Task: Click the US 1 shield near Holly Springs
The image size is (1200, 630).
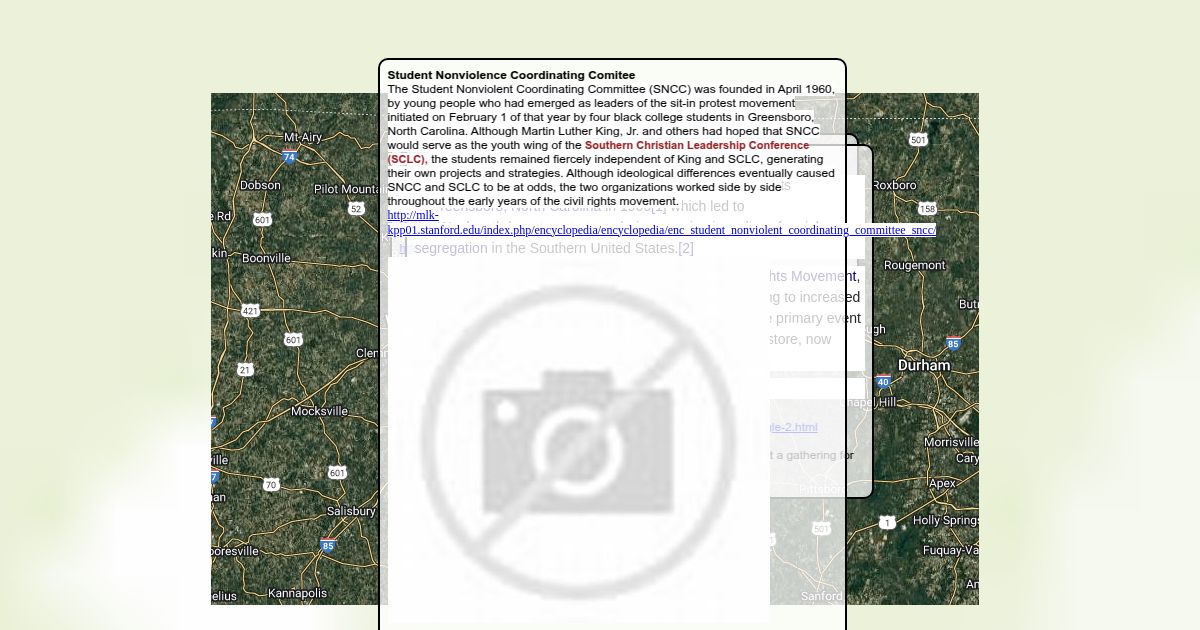Action: tap(887, 523)
